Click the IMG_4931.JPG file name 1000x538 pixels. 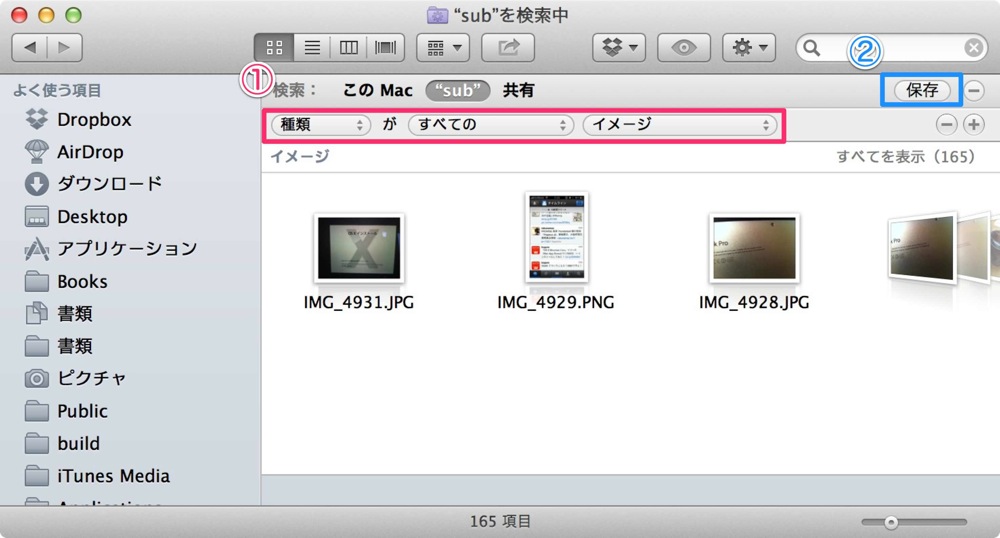tap(359, 302)
